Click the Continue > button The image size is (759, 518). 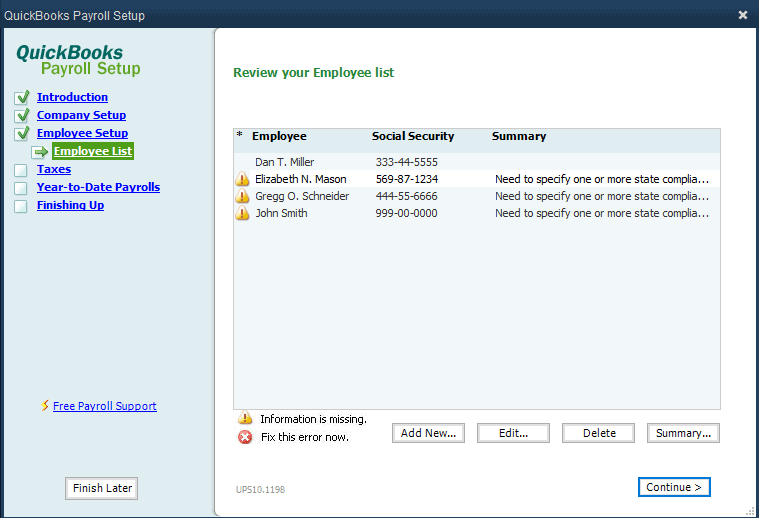(674, 487)
